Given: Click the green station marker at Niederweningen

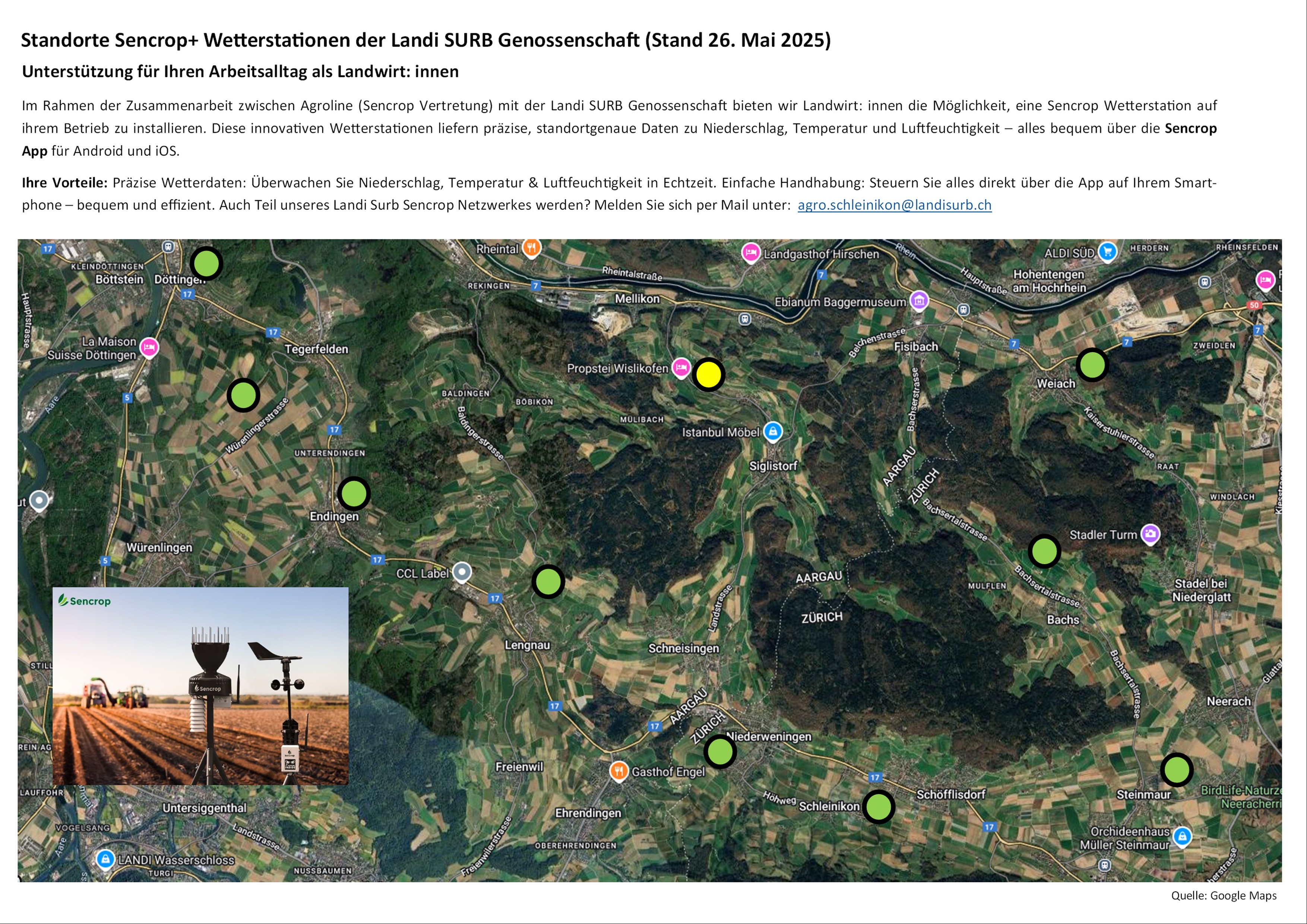Looking at the screenshot, I should 720,752.
